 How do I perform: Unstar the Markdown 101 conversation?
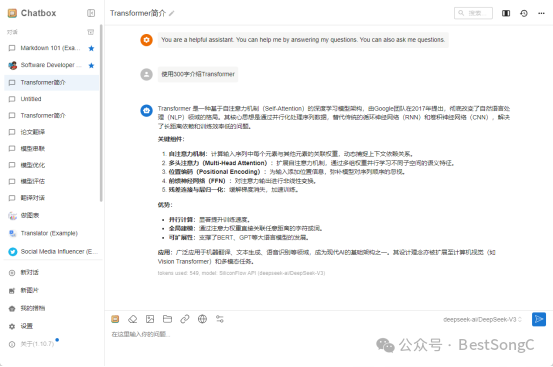91,48
